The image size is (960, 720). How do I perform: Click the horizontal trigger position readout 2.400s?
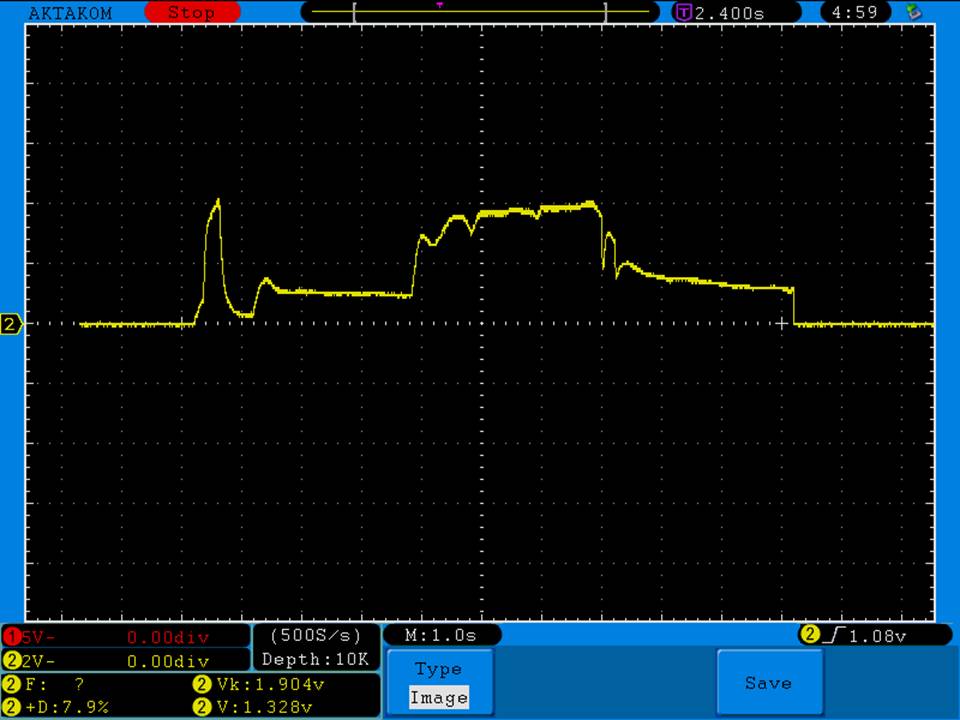[x=730, y=13]
